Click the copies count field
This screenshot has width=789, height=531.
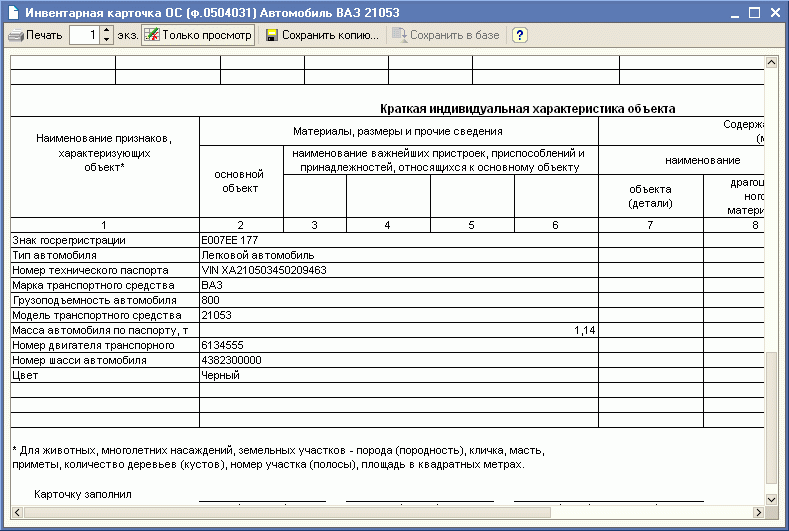pos(84,35)
